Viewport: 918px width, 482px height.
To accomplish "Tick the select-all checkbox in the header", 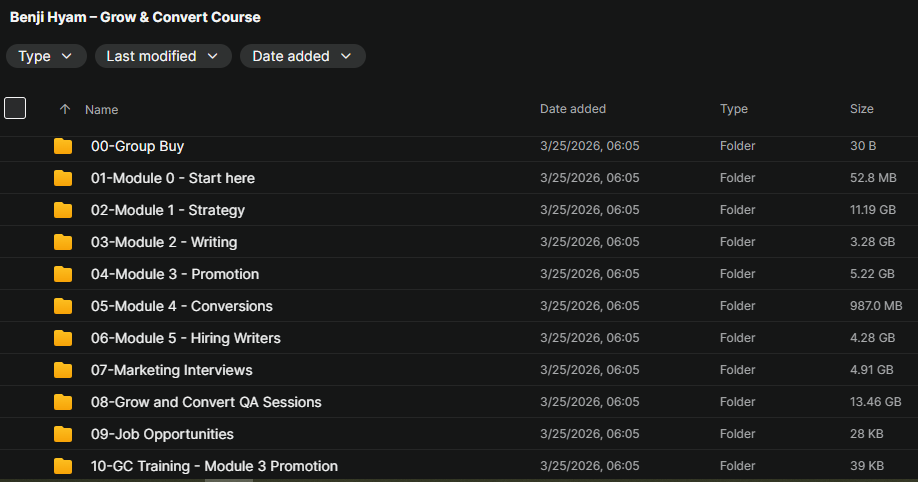I will coord(15,108).
